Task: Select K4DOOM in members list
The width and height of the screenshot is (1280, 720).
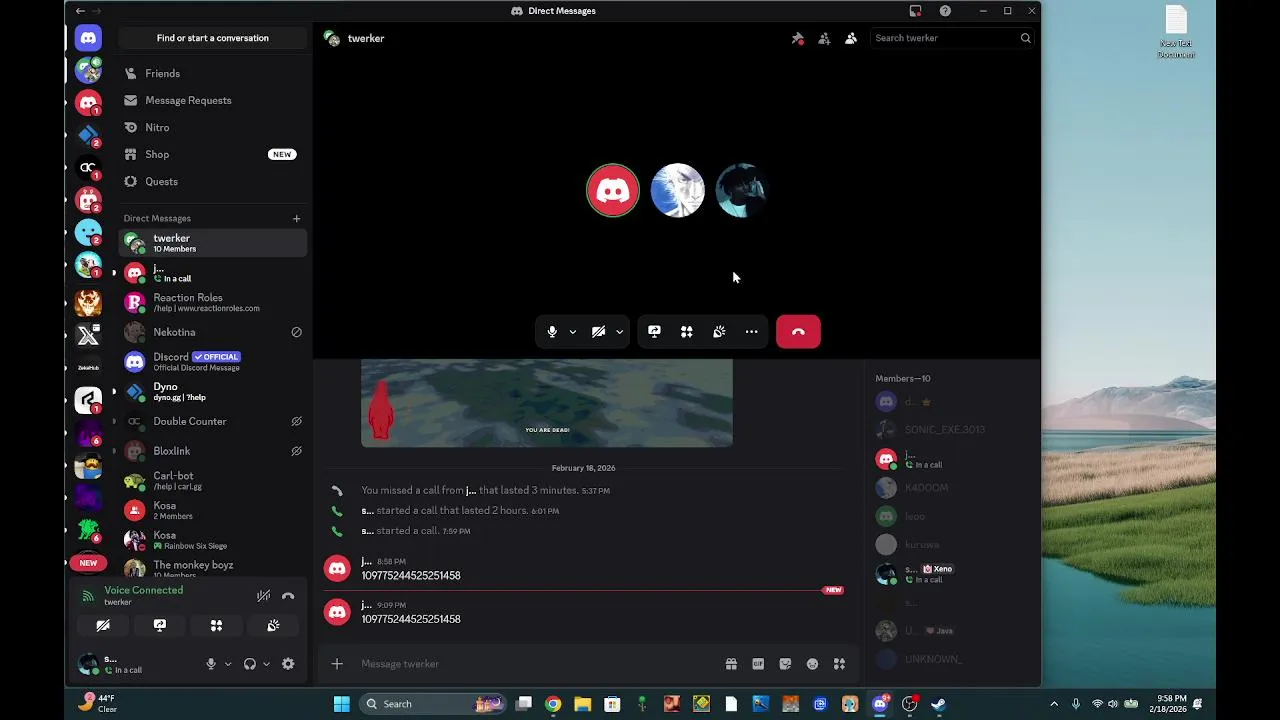Action: [x=949, y=488]
